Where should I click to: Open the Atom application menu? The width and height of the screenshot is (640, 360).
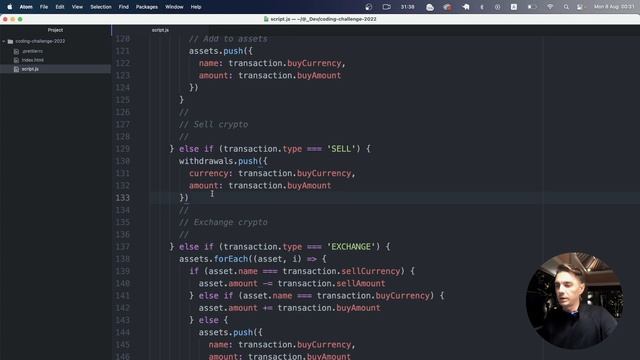26,7
